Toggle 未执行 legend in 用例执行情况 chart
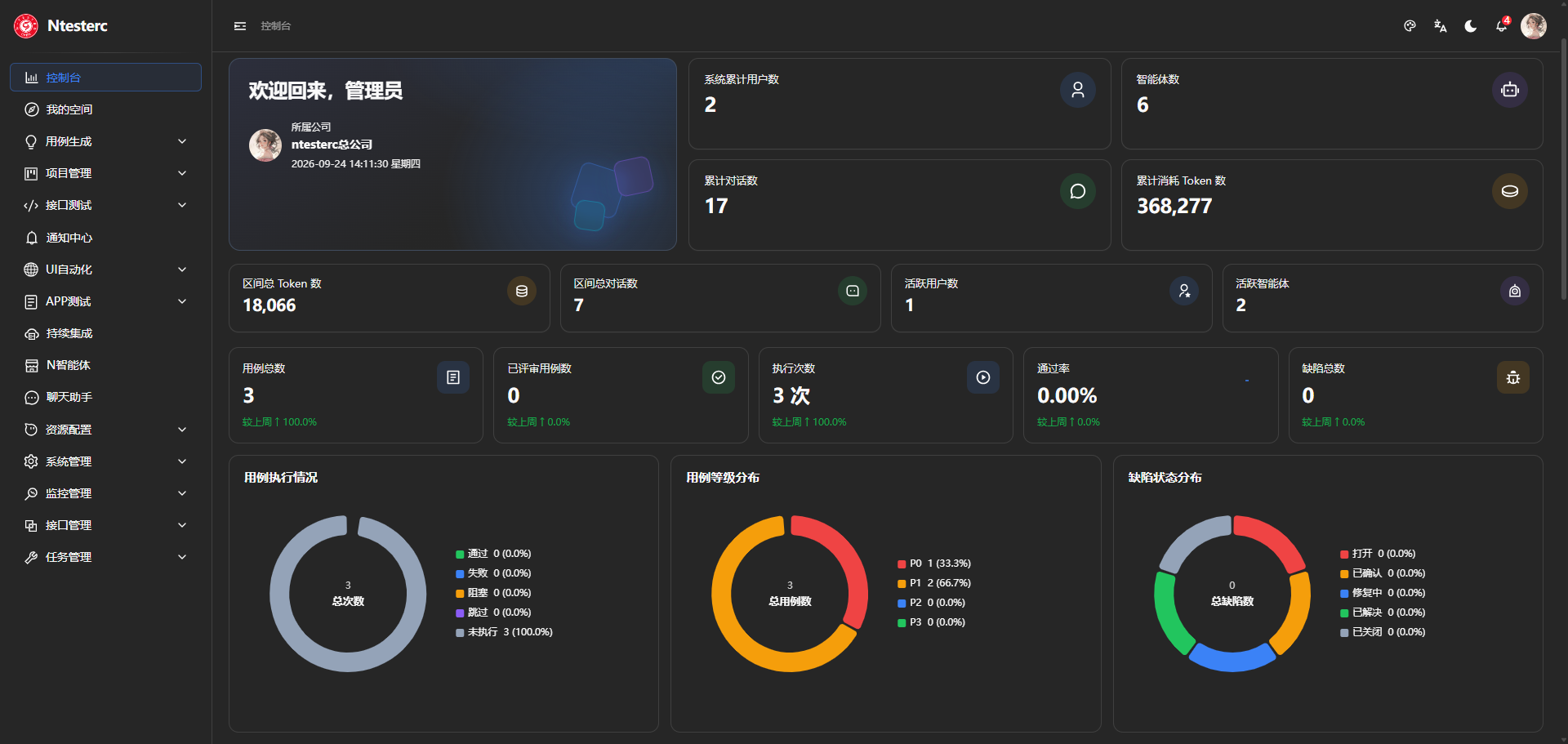 tap(504, 632)
